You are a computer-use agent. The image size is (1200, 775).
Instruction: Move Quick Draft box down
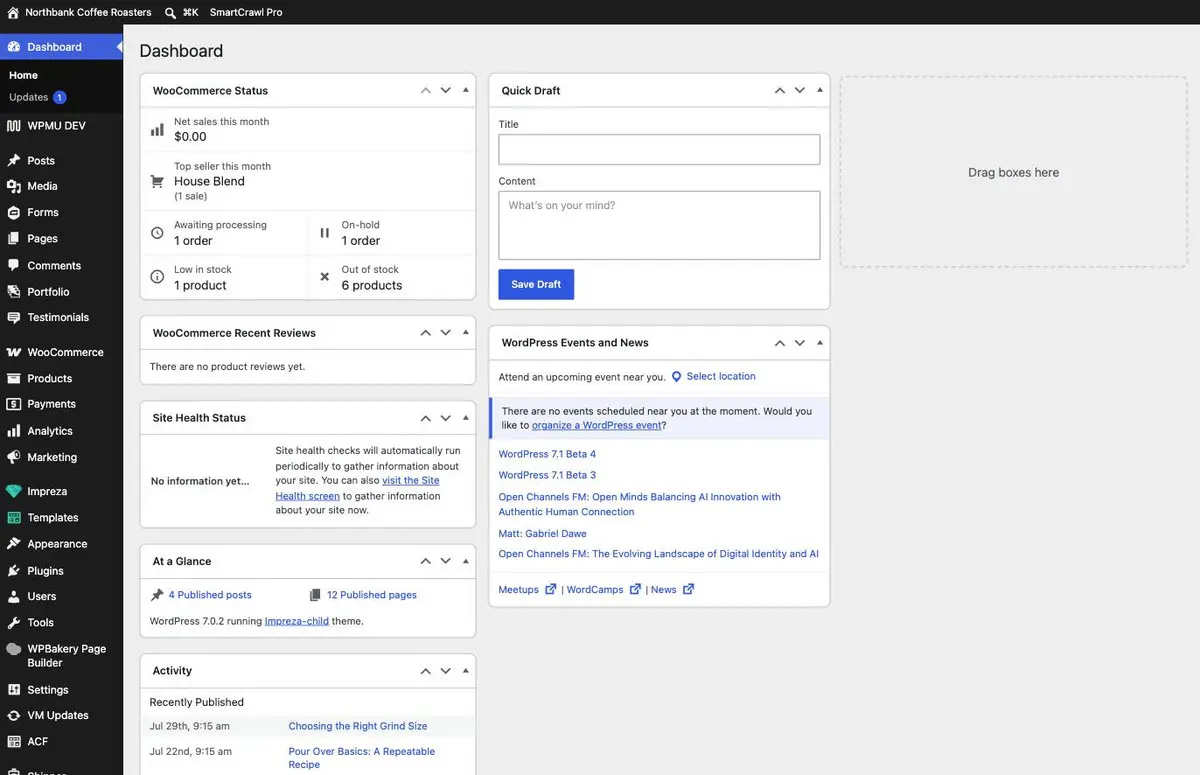[x=800, y=90]
